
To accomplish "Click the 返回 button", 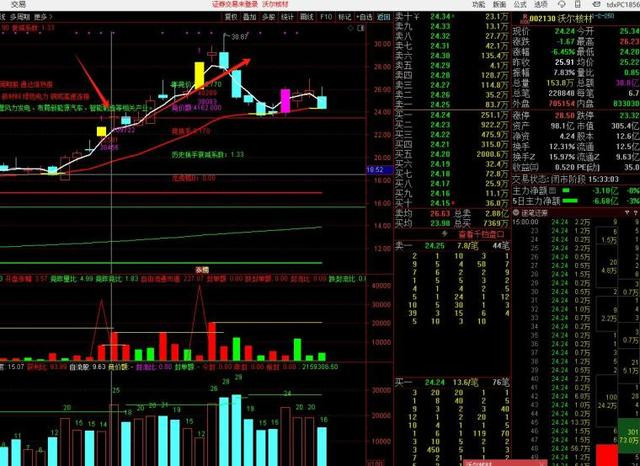I will point(384,17).
